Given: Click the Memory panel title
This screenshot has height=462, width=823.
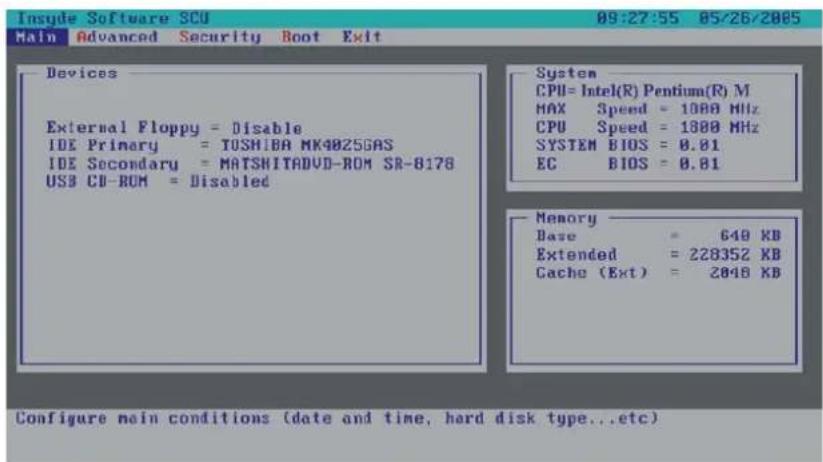Looking at the screenshot, I should [x=566, y=218].
